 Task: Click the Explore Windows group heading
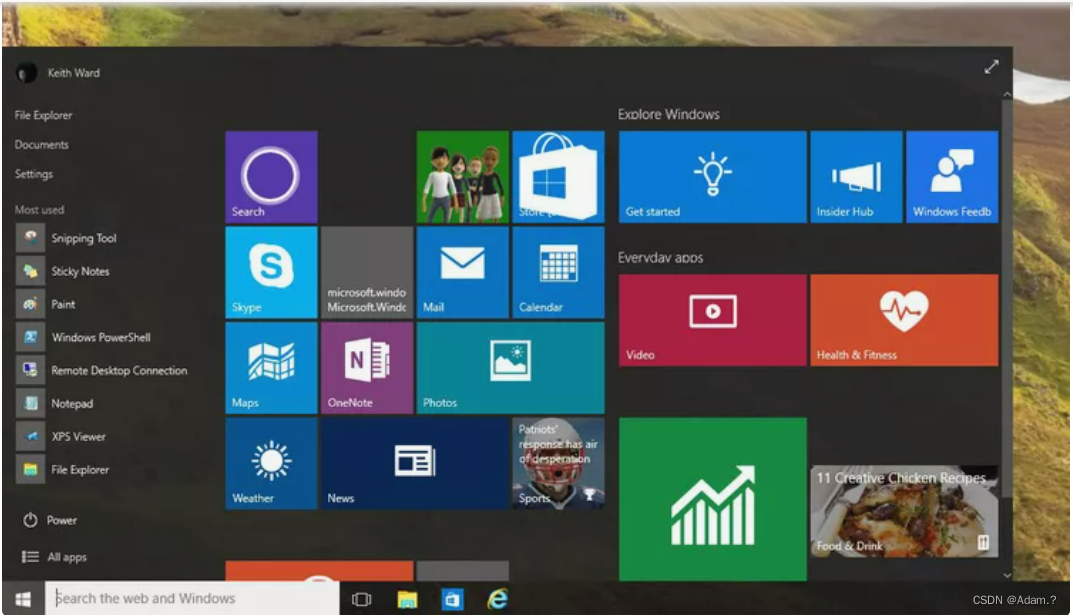pyautogui.click(x=669, y=114)
